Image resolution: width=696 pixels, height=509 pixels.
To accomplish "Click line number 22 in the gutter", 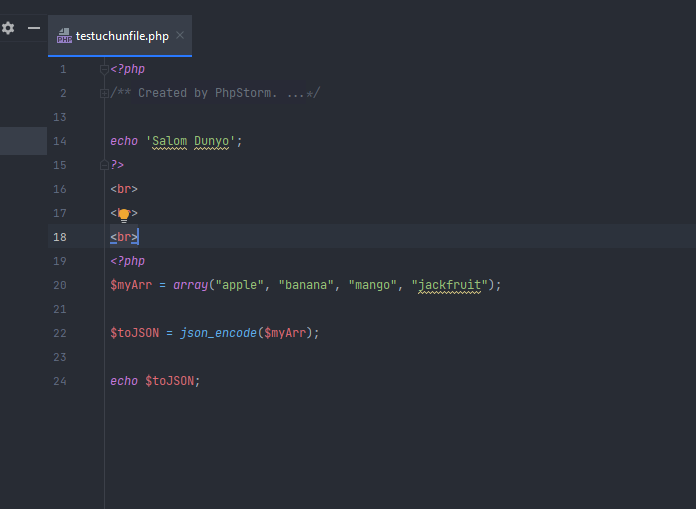I will point(60,333).
